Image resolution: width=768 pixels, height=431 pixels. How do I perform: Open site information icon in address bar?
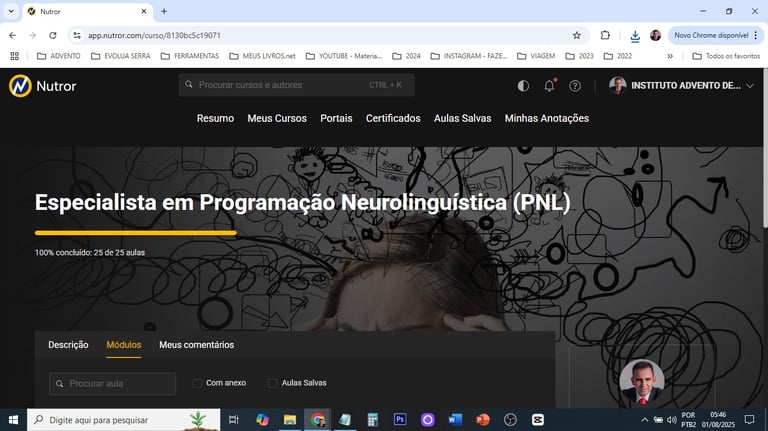click(77, 35)
